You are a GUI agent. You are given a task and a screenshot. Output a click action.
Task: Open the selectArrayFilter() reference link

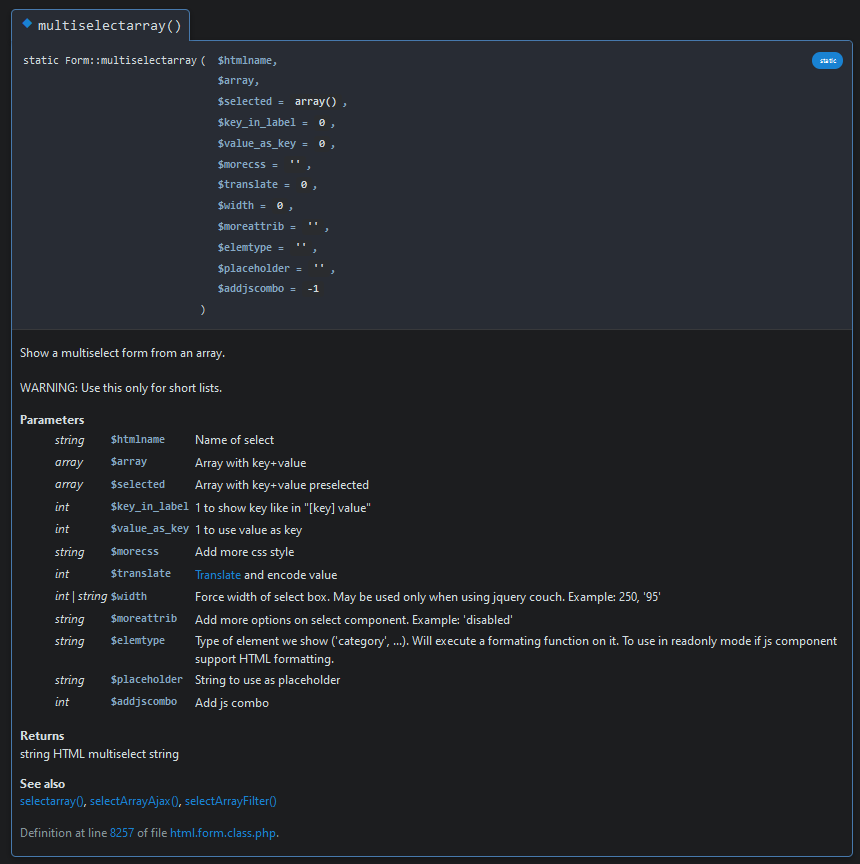tap(230, 801)
